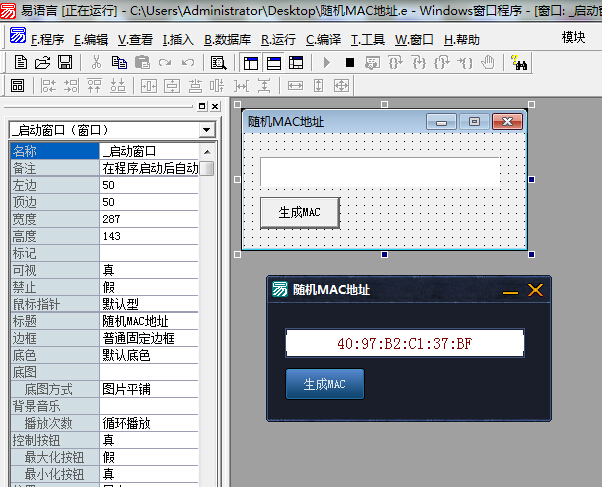Click the align bottom edges icon
The image size is (602, 487).
117,86
